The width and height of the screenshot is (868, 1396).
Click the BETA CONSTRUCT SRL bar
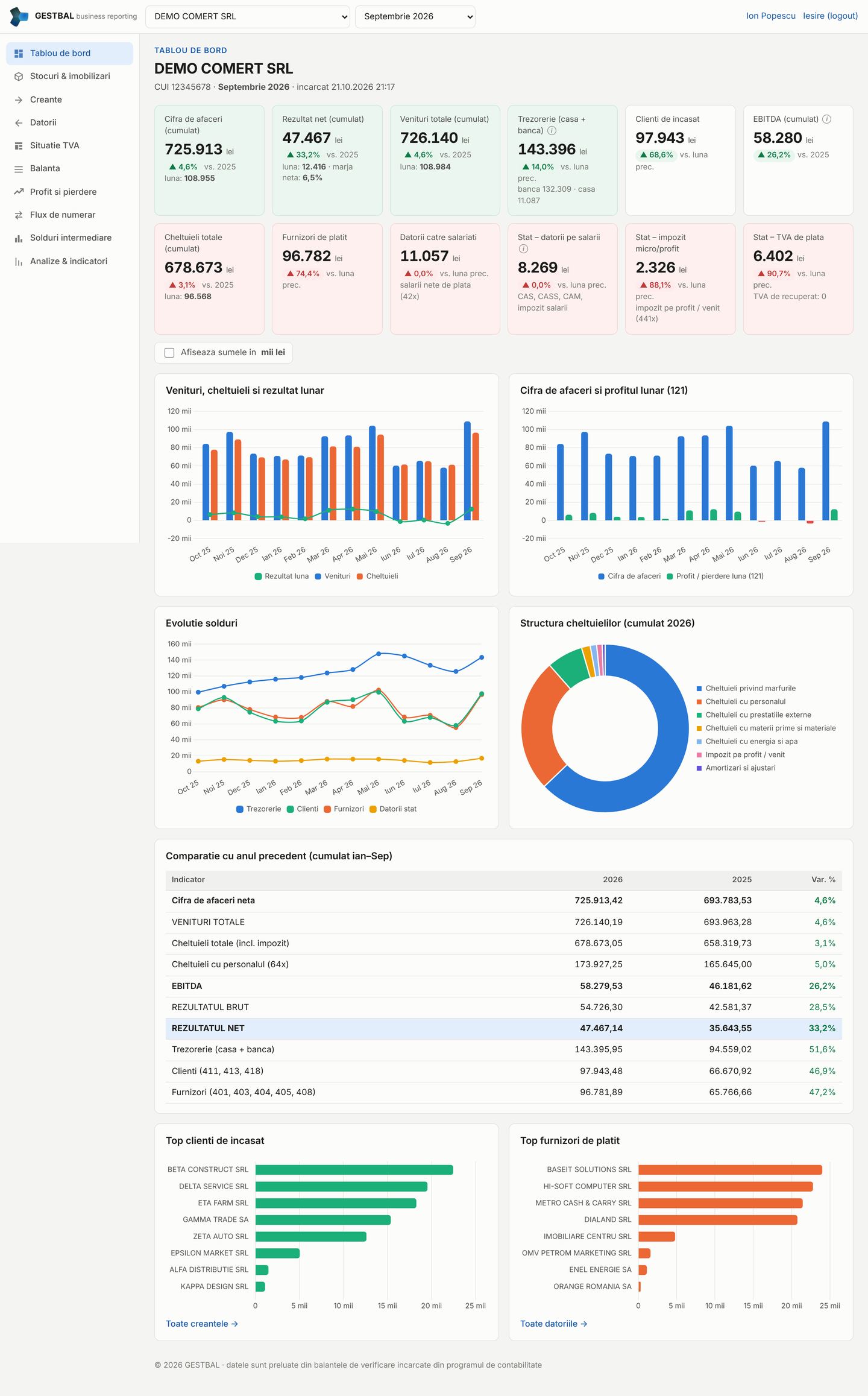(x=354, y=1170)
